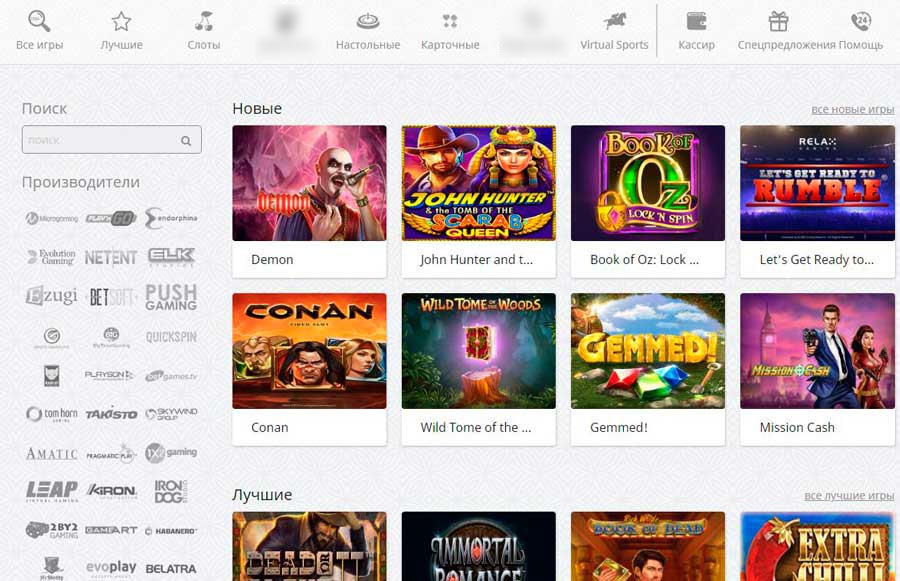Launch the Conan game thumbnail
The image size is (900, 581).
tap(309, 351)
